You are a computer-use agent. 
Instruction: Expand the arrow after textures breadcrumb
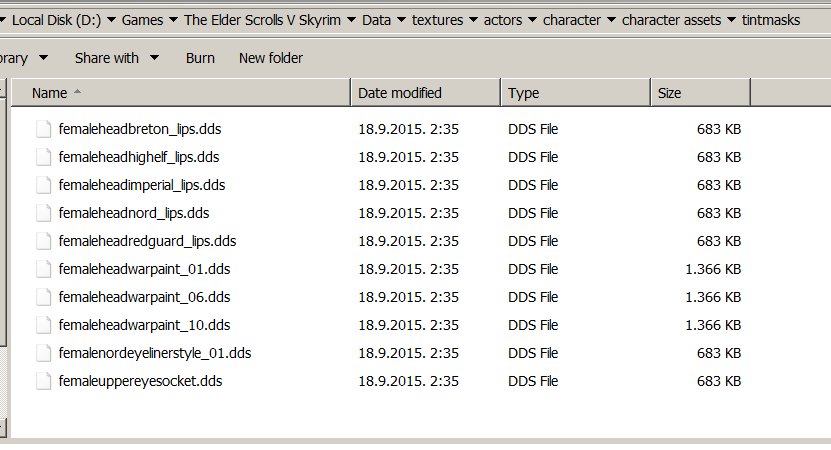pos(474,20)
